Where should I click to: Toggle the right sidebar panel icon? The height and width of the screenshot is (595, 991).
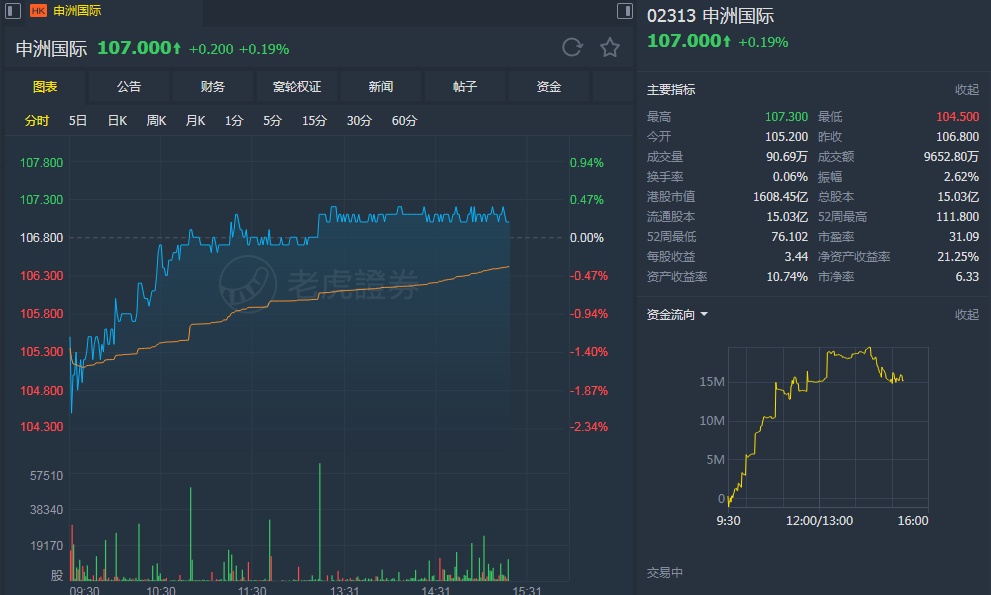[x=624, y=11]
